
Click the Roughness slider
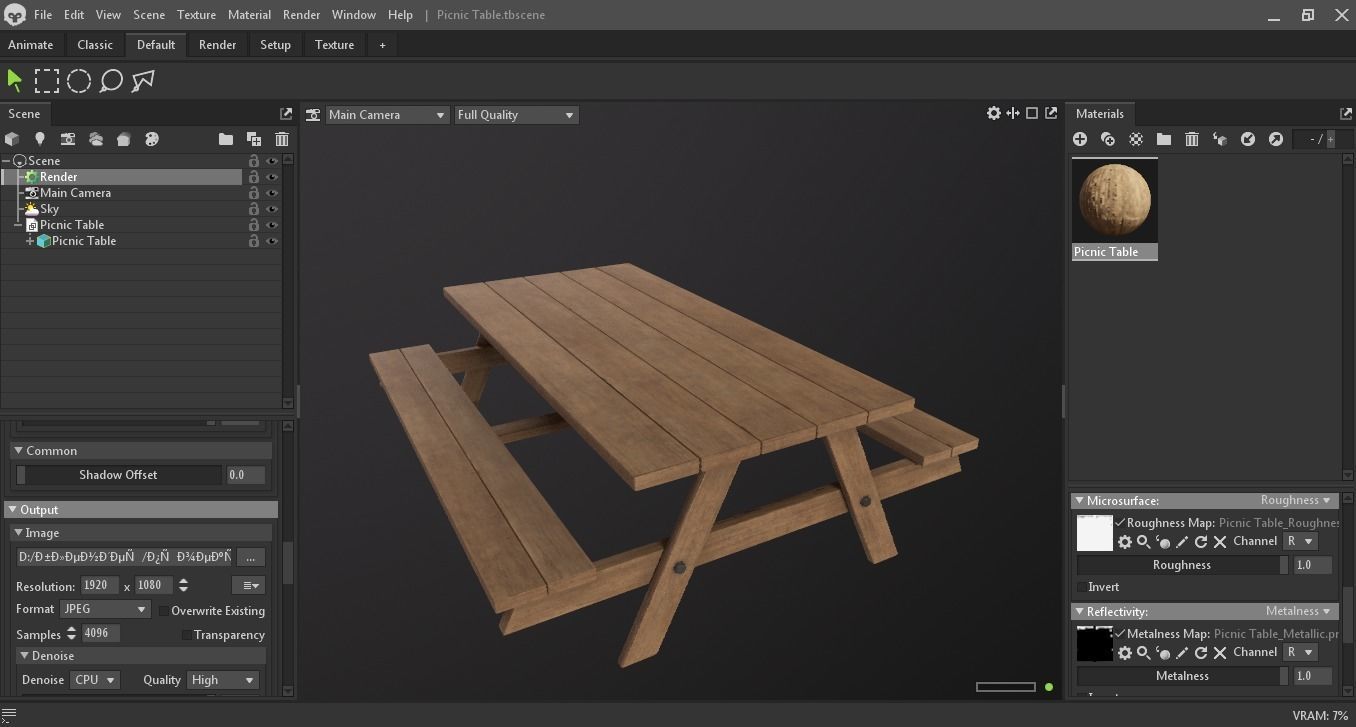coord(1182,565)
